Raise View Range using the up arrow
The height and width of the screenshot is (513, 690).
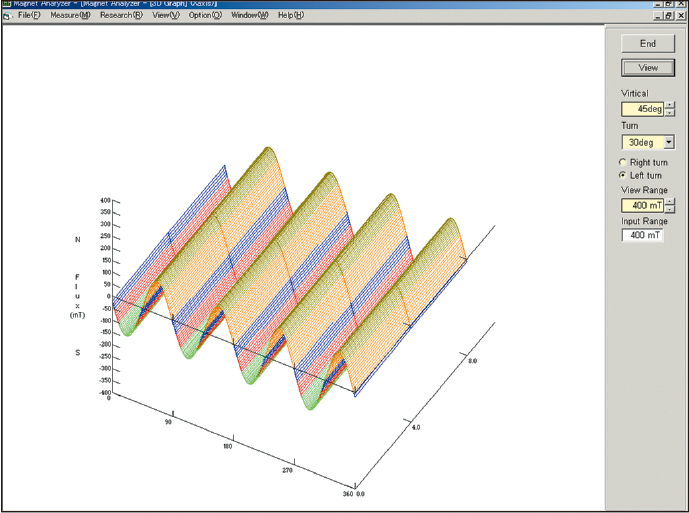[x=669, y=202]
